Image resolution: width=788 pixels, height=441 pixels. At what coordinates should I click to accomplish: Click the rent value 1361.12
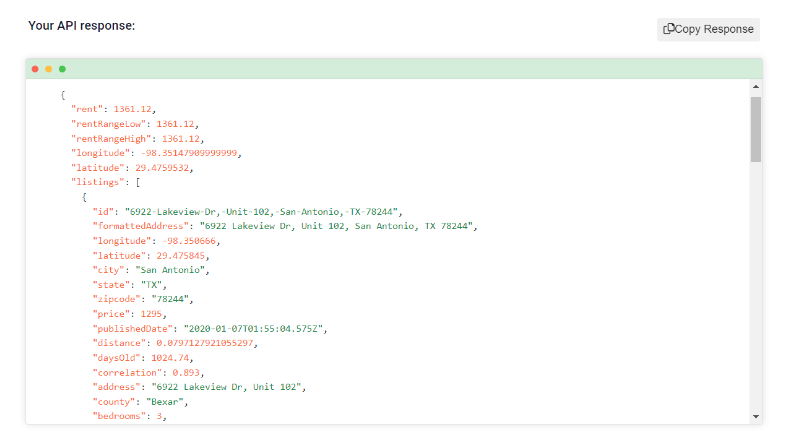(x=132, y=109)
